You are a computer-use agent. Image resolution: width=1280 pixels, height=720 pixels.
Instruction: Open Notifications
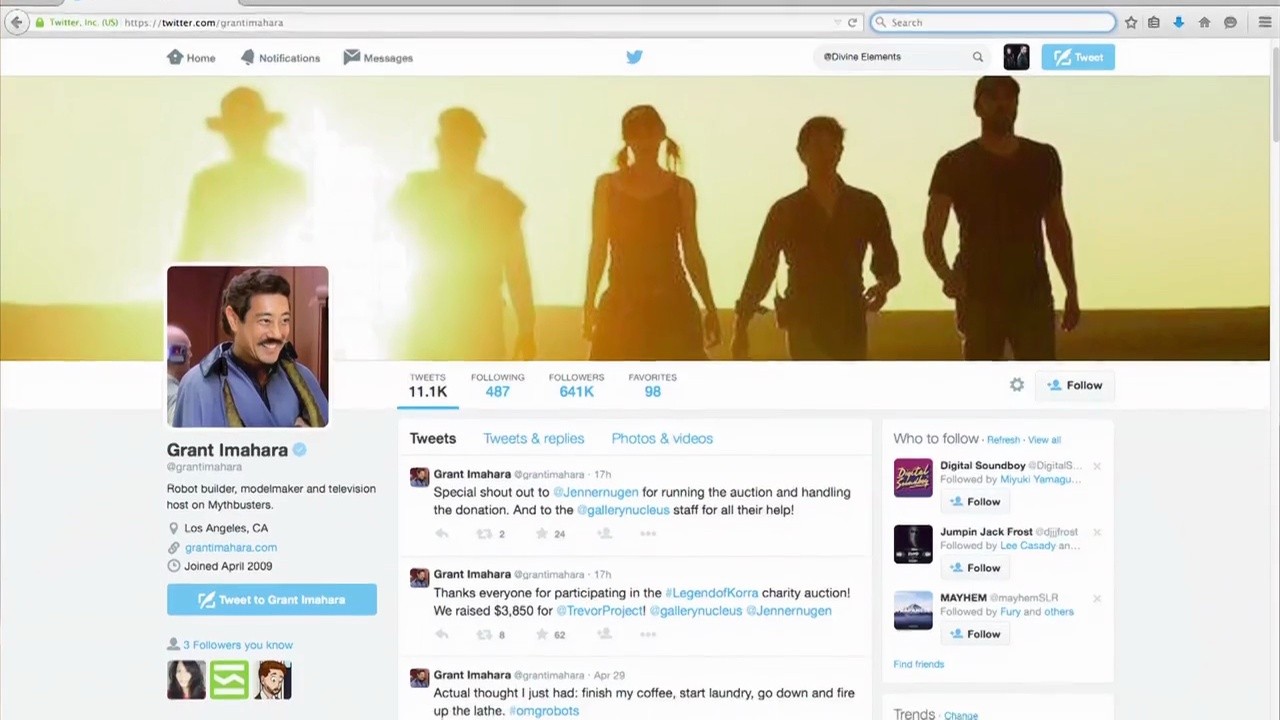(x=280, y=58)
